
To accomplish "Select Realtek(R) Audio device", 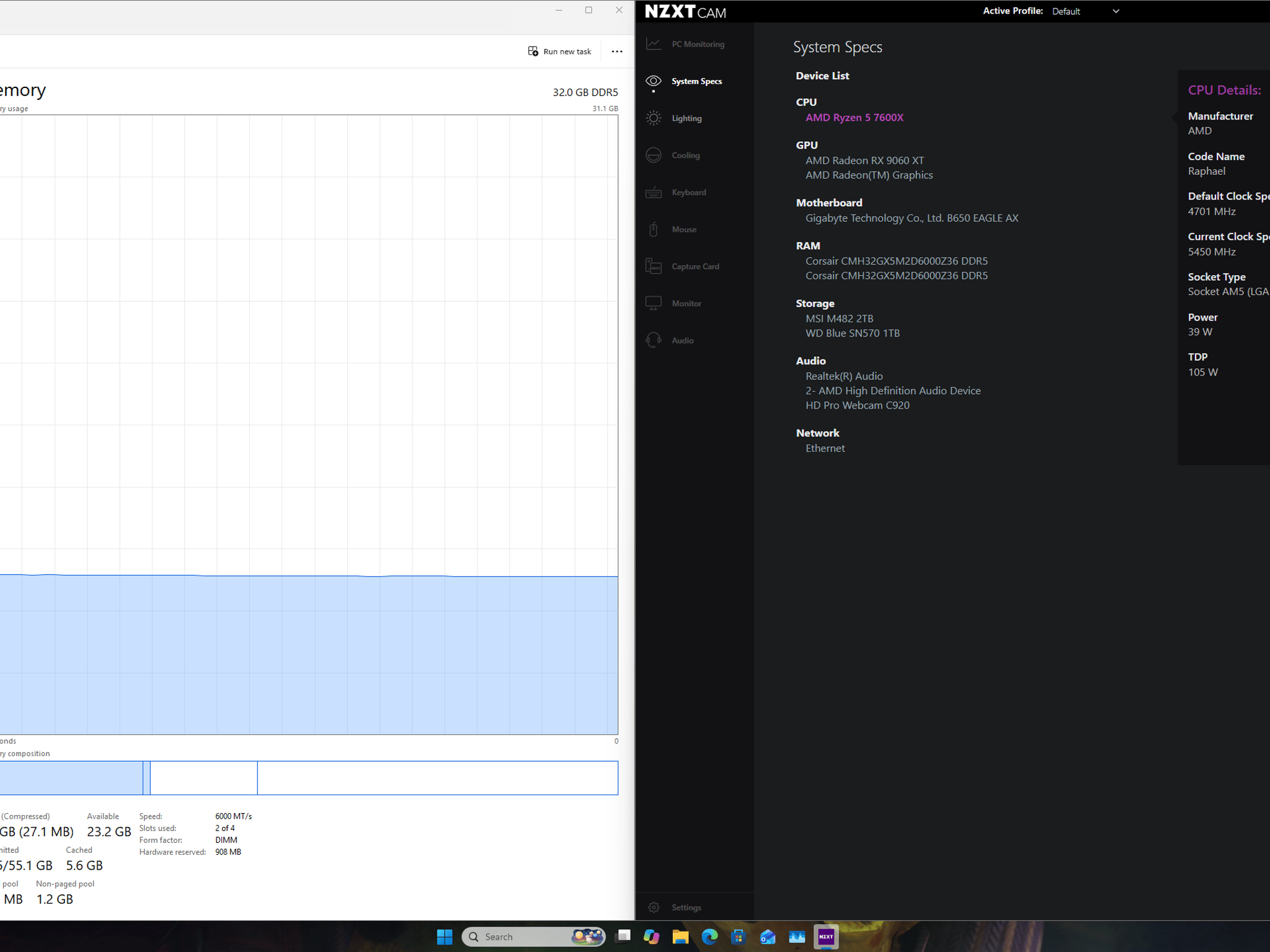I will [844, 376].
